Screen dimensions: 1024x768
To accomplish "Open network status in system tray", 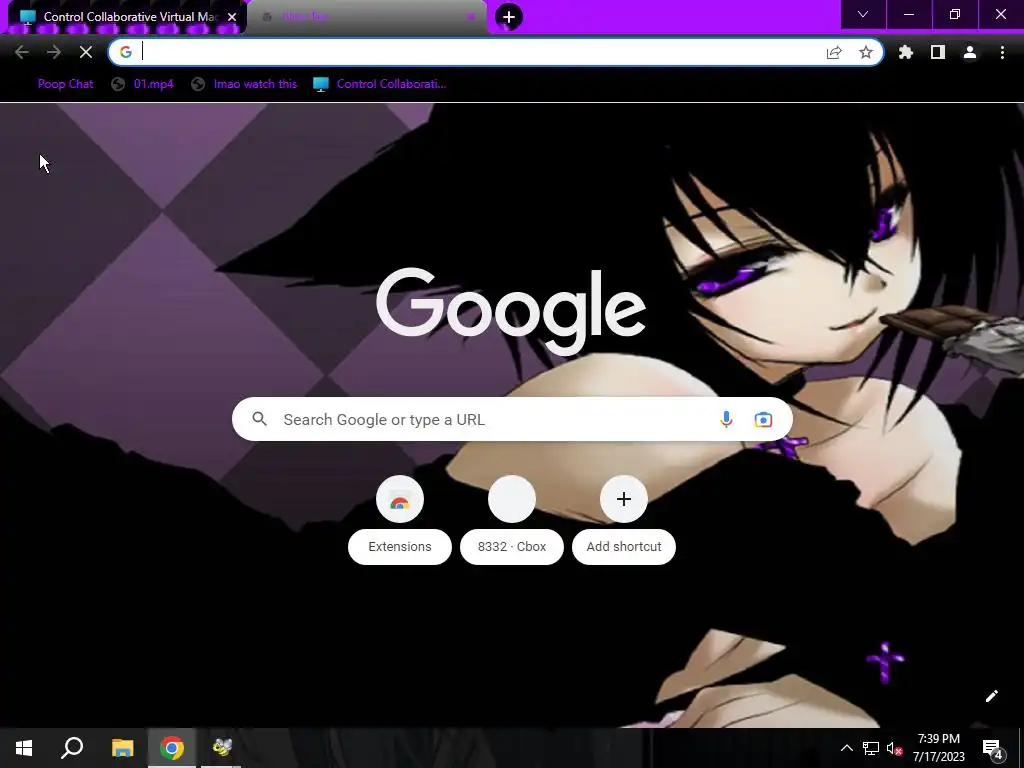I will (x=871, y=748).
